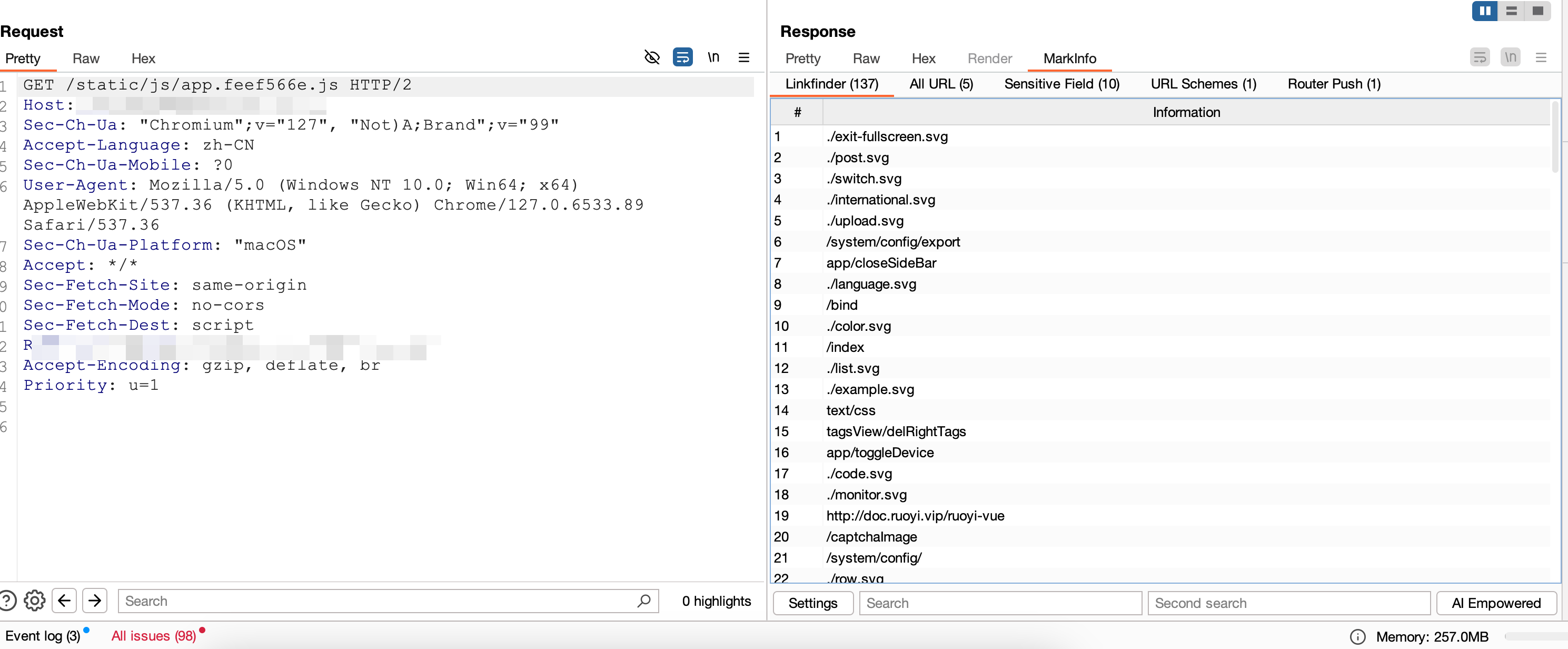Open MarkInfo Settings button
Viewport: 1568px width, 649px height.
click(x=812, y=603)
